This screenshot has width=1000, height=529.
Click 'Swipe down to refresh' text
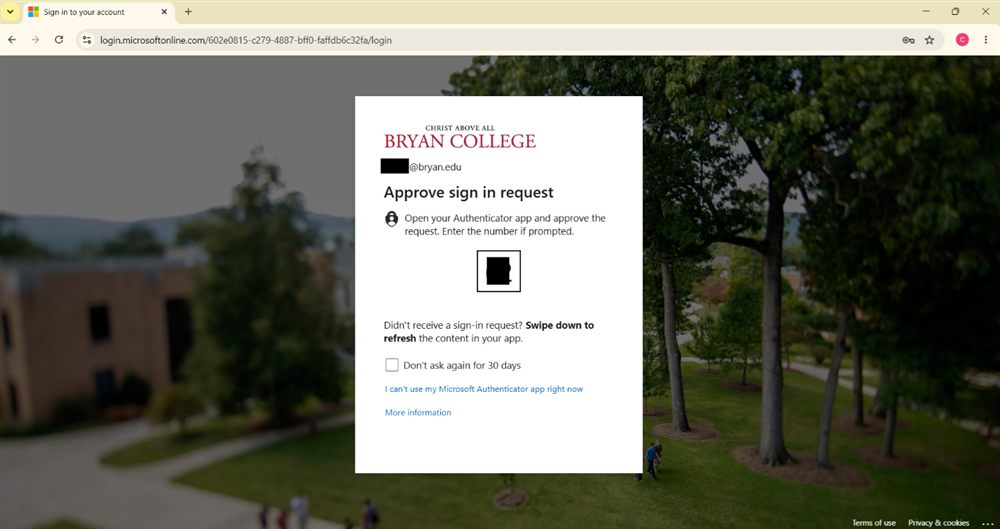coord(489,332)
